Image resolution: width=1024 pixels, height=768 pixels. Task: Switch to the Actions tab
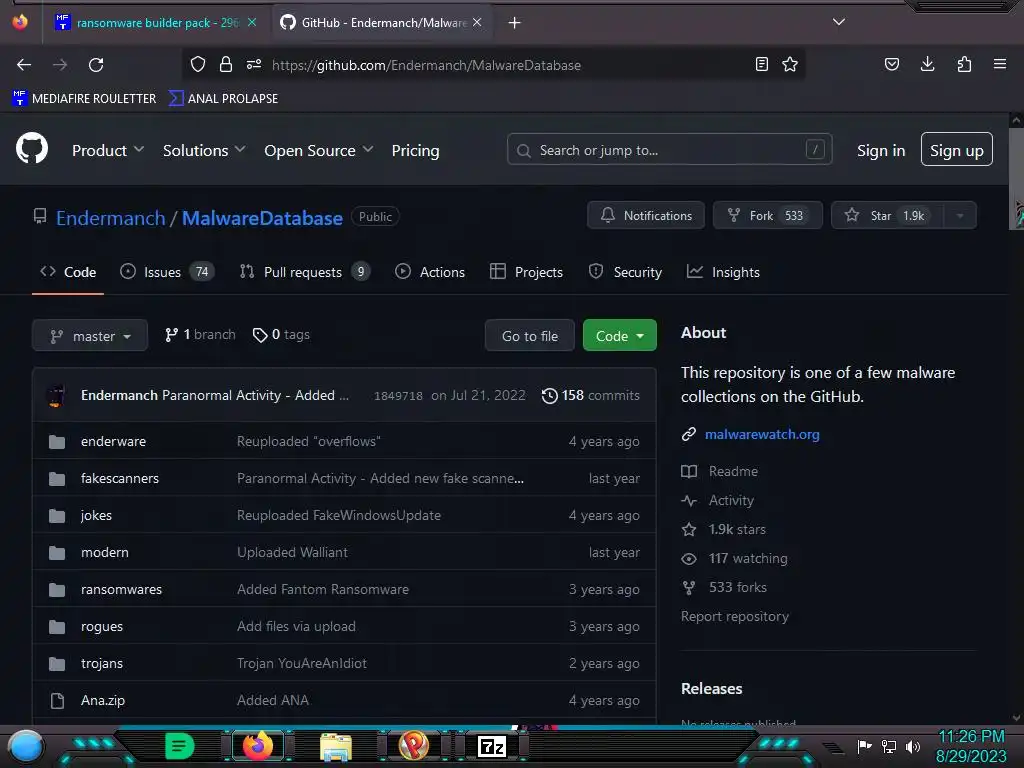pos(430,272)
